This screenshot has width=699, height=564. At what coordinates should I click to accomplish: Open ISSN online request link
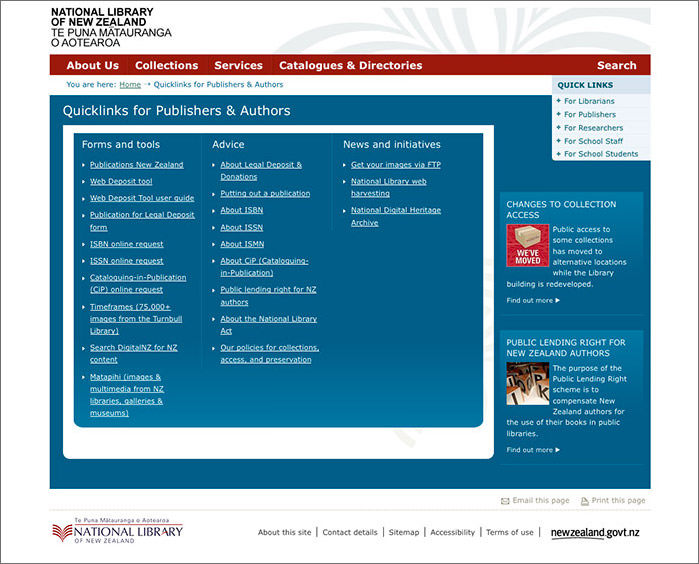tap(127, 261)
